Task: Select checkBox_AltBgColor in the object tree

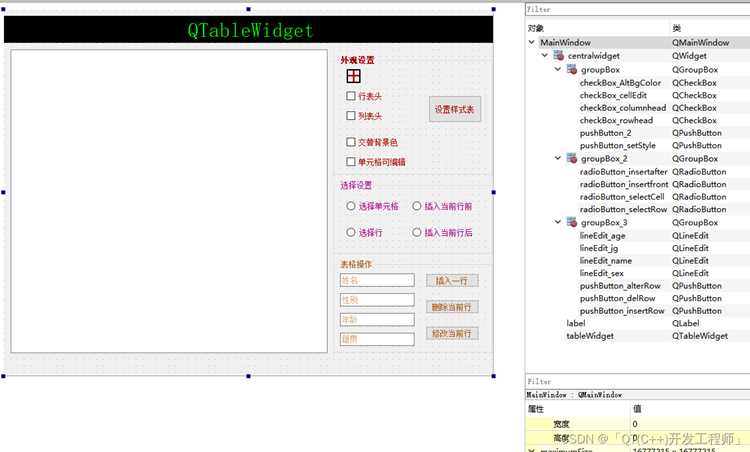Action: tap(620, 83)
